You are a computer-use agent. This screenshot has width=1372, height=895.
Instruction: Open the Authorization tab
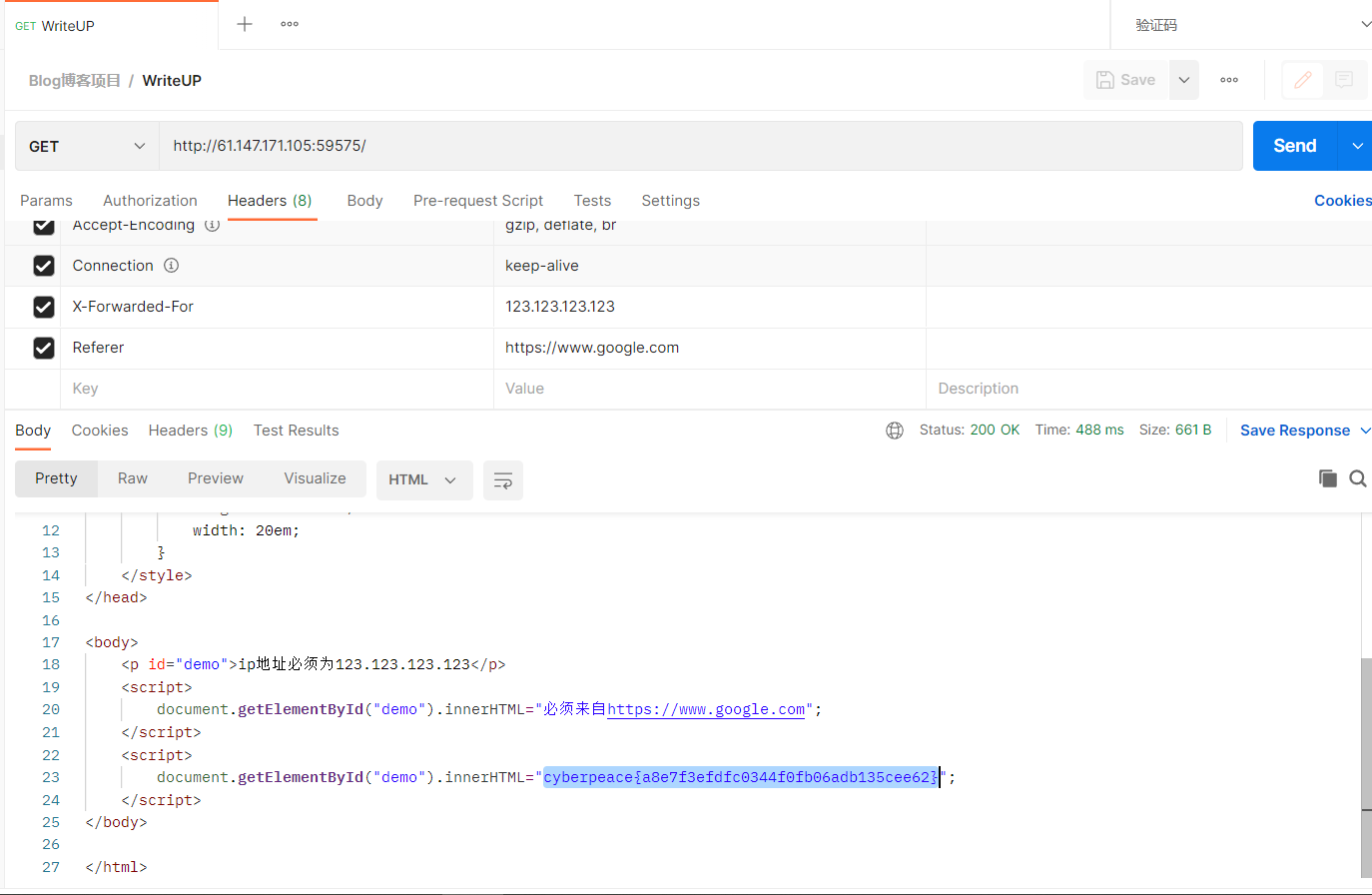pos(150,201)
